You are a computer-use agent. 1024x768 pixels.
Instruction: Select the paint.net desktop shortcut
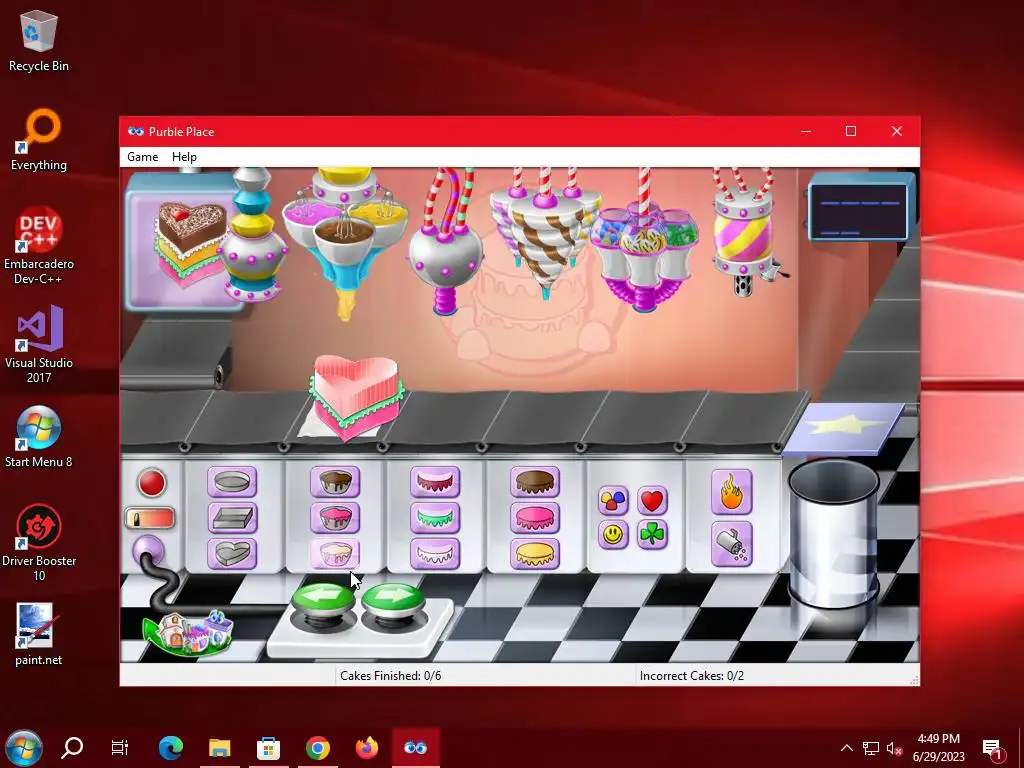[39, 634]
